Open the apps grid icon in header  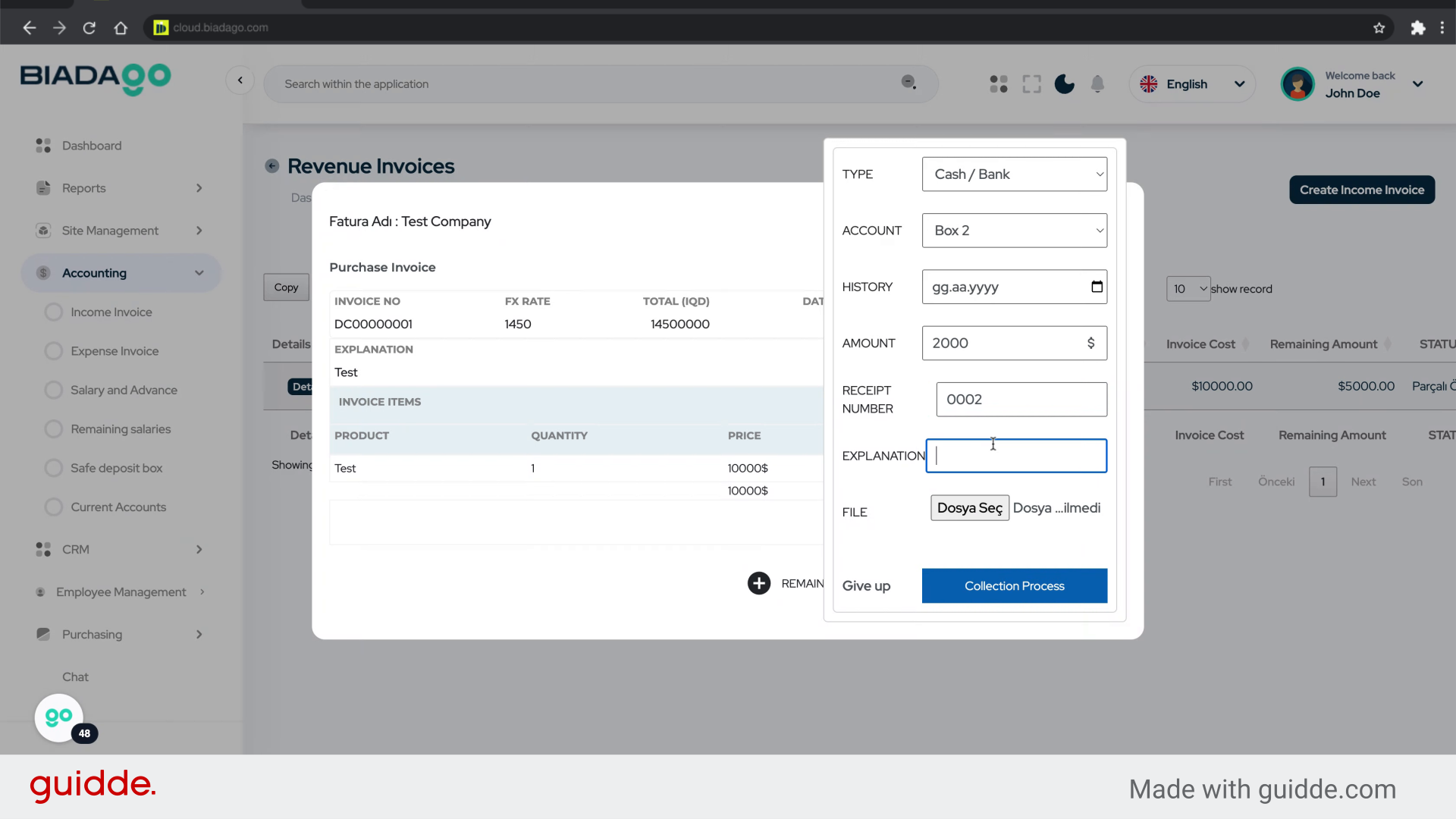click(999, 84)
